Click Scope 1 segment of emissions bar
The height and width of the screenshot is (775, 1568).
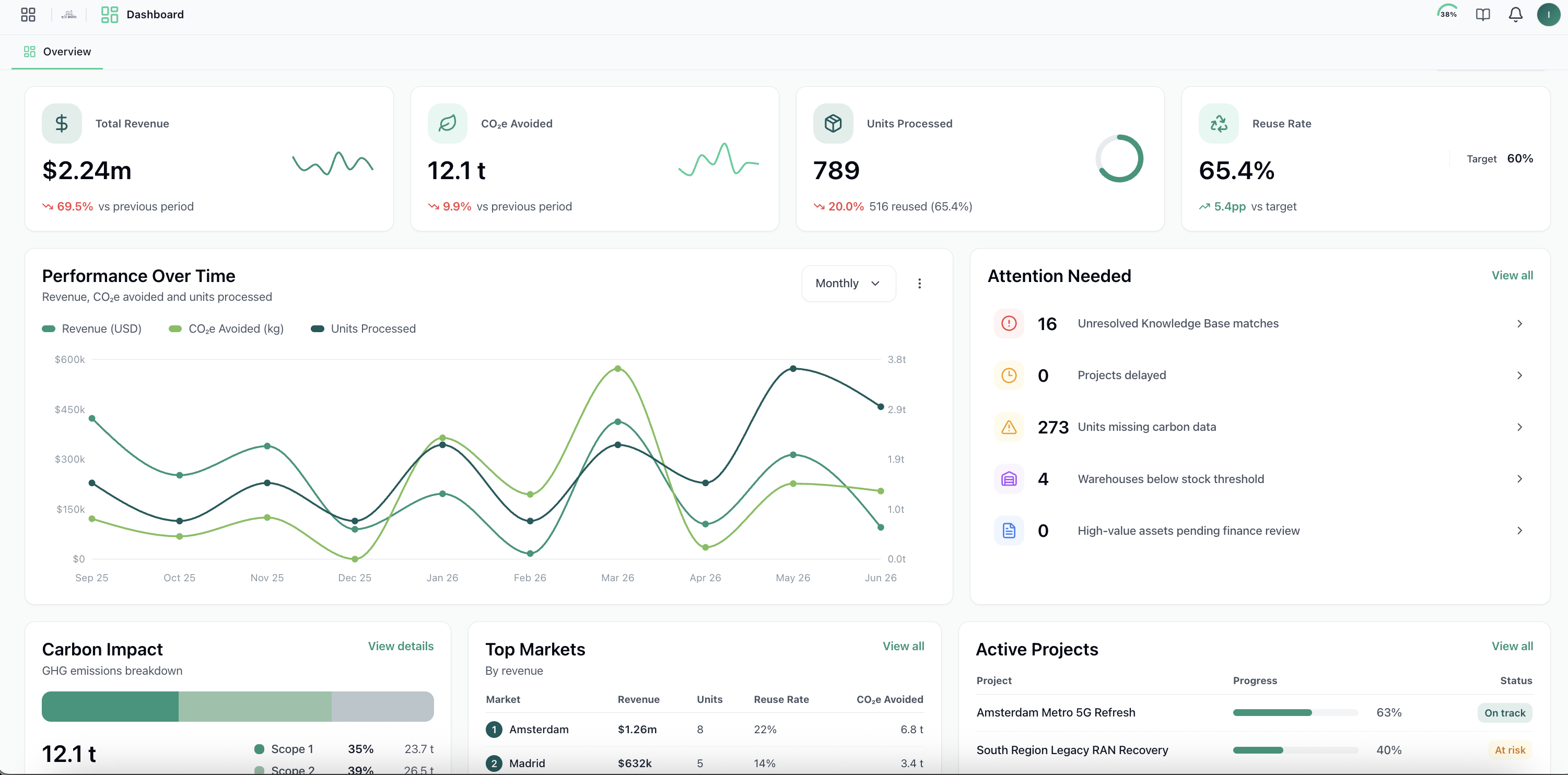(110, 707)
